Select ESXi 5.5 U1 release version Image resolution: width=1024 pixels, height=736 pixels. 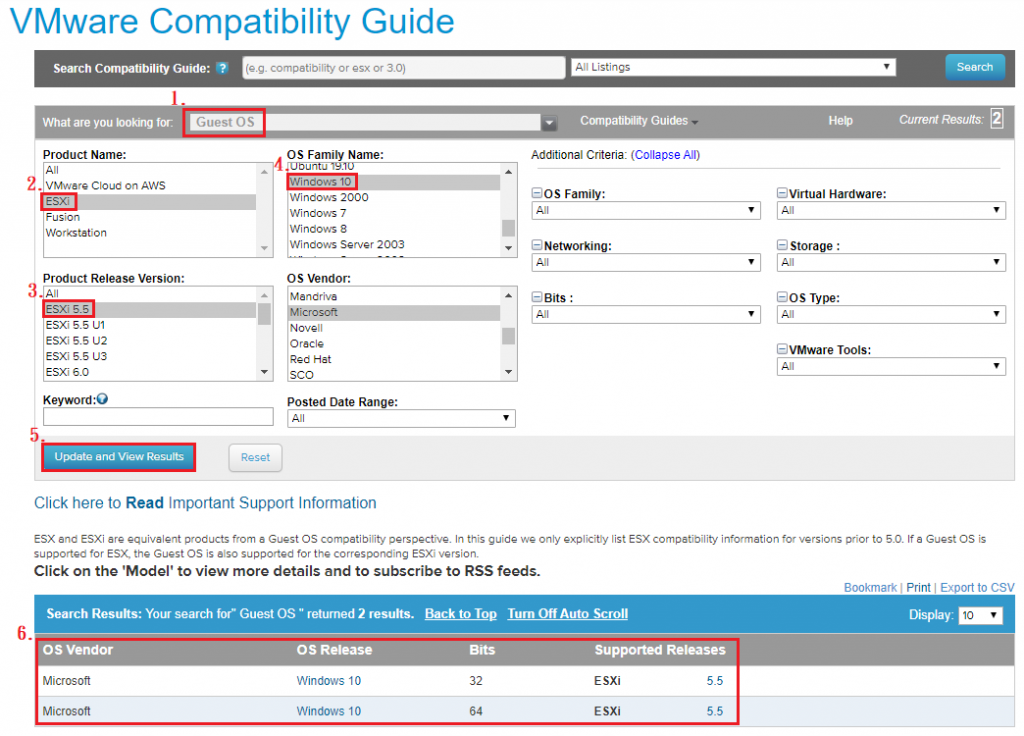(x=150, y=325)
